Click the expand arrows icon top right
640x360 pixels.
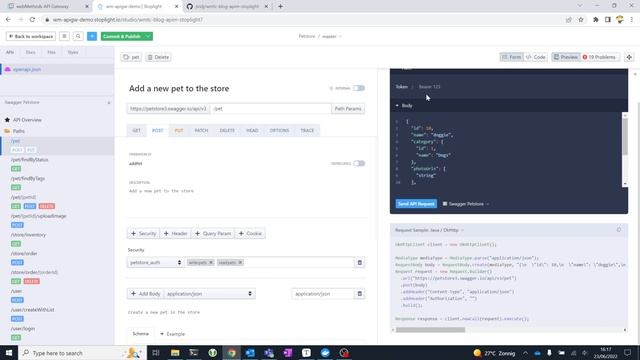pyautogui.click(x=629, y=57)
